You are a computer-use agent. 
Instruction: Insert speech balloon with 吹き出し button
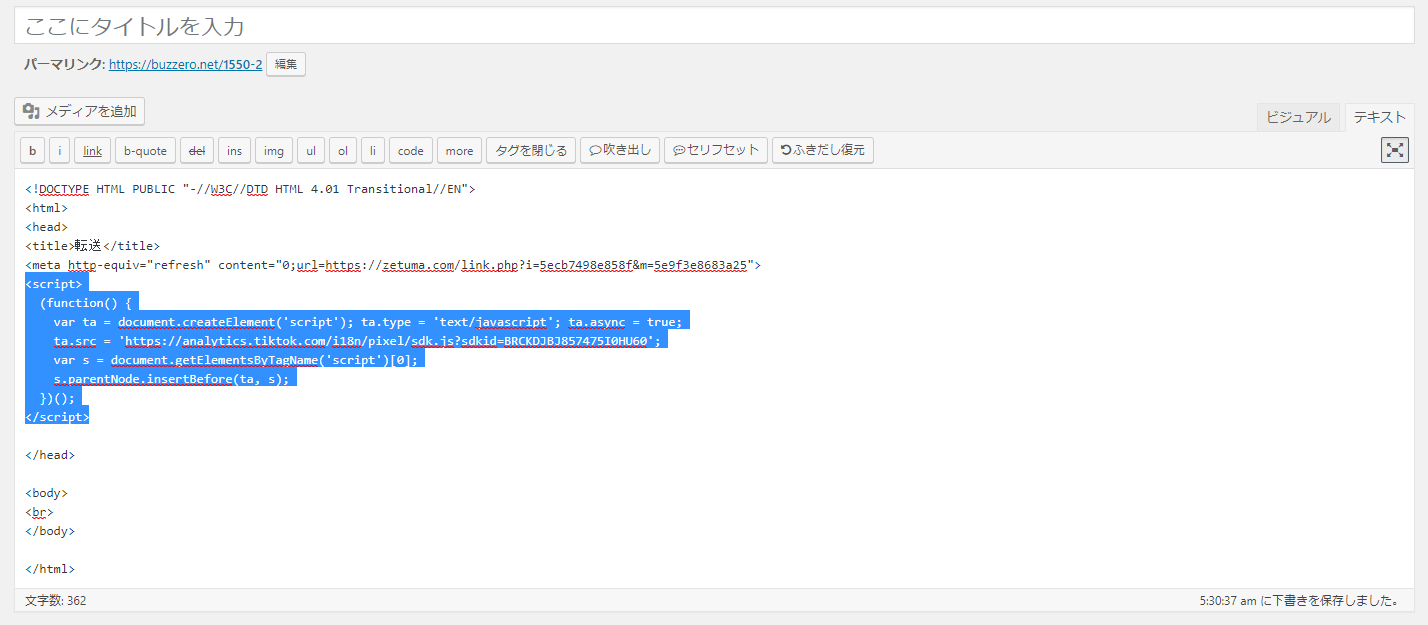[619, 151]
